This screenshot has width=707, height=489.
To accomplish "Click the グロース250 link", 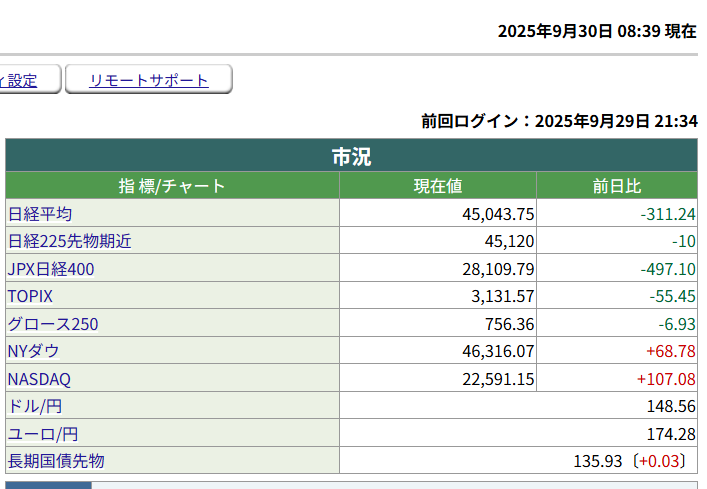I will coord(53,324).
